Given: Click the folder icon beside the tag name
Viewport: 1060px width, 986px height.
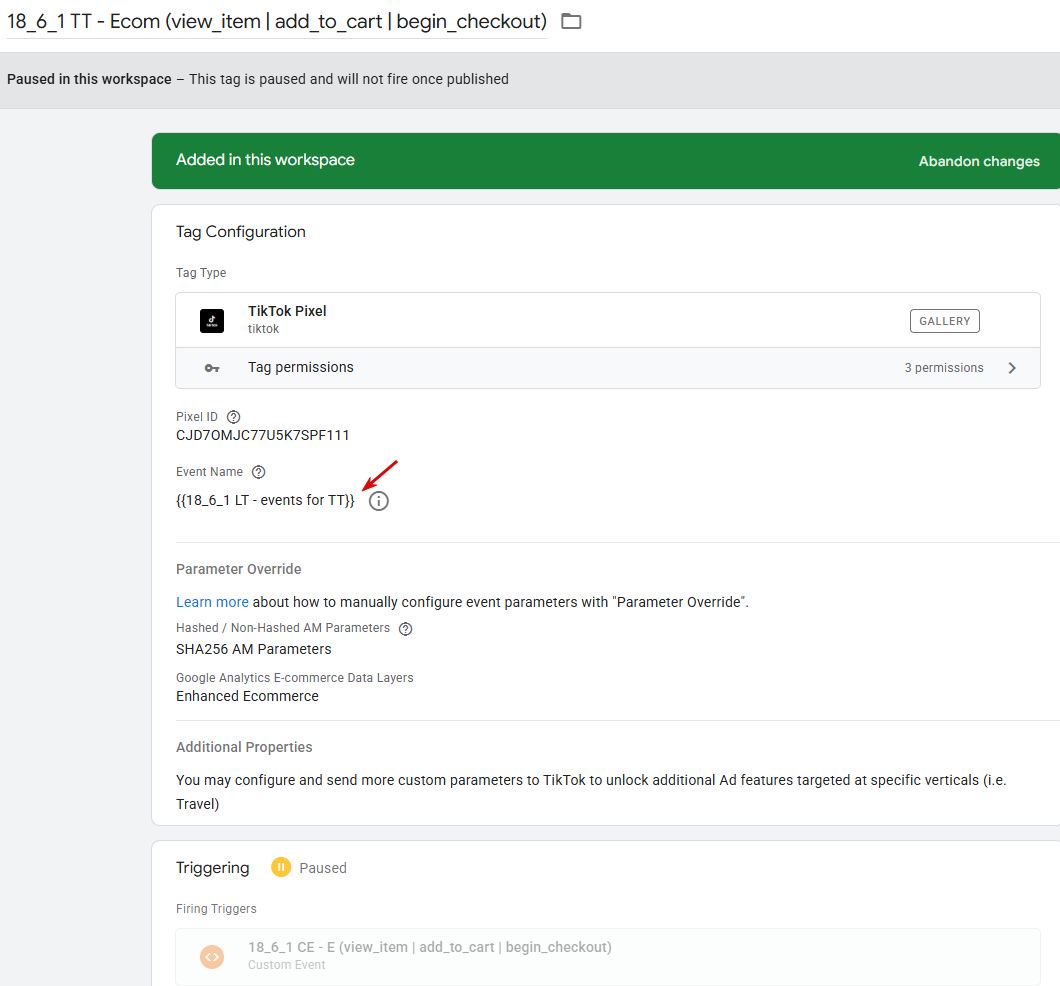Looking at the screenshot, I should tap(571, 21).
